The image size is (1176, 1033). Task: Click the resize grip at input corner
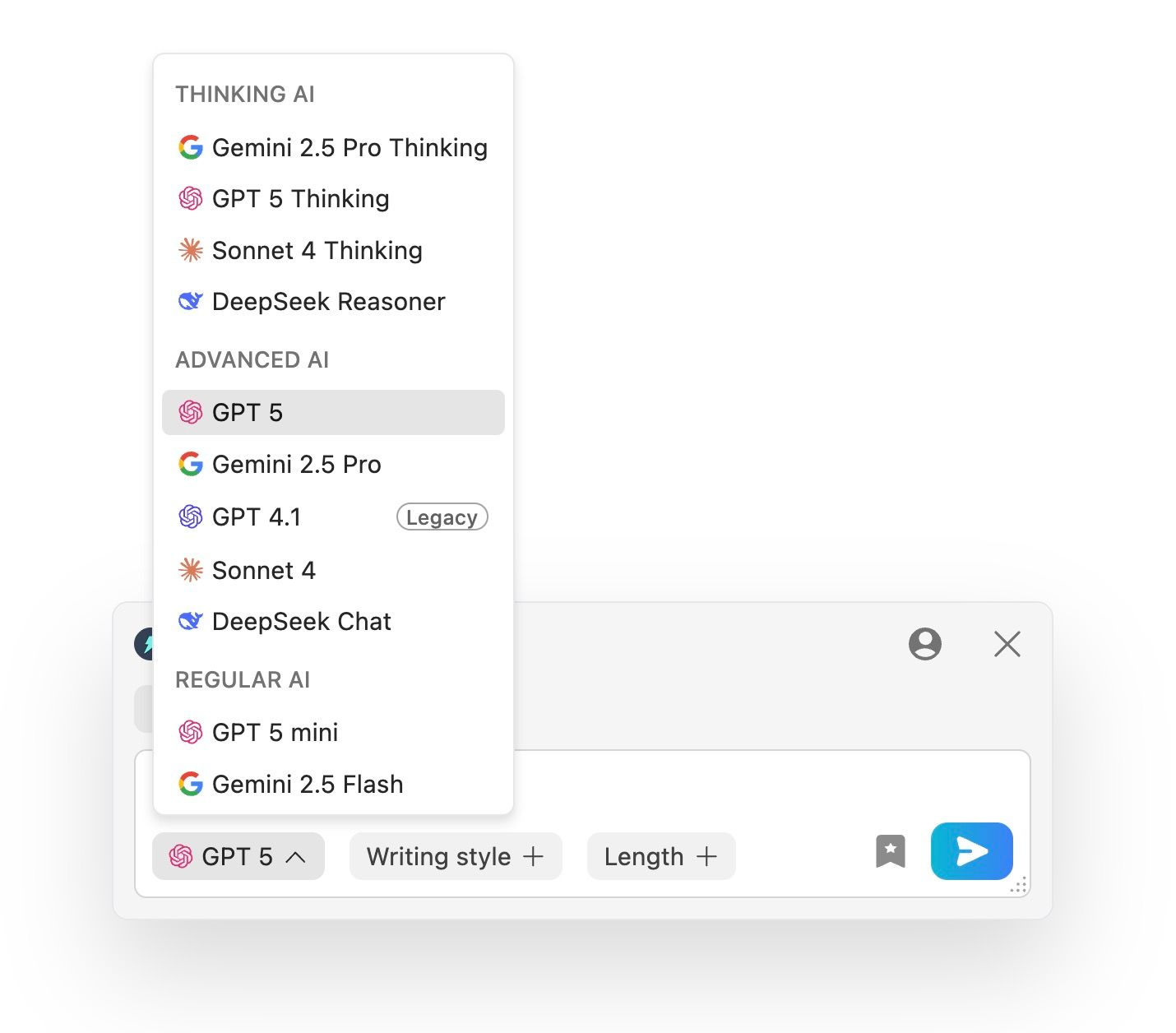(x=1019, y=885)
